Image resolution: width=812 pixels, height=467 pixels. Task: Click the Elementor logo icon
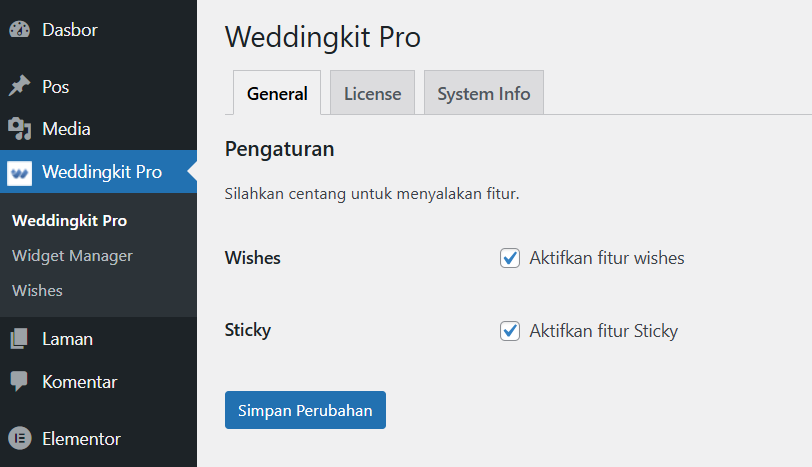(x=20, y=439)
